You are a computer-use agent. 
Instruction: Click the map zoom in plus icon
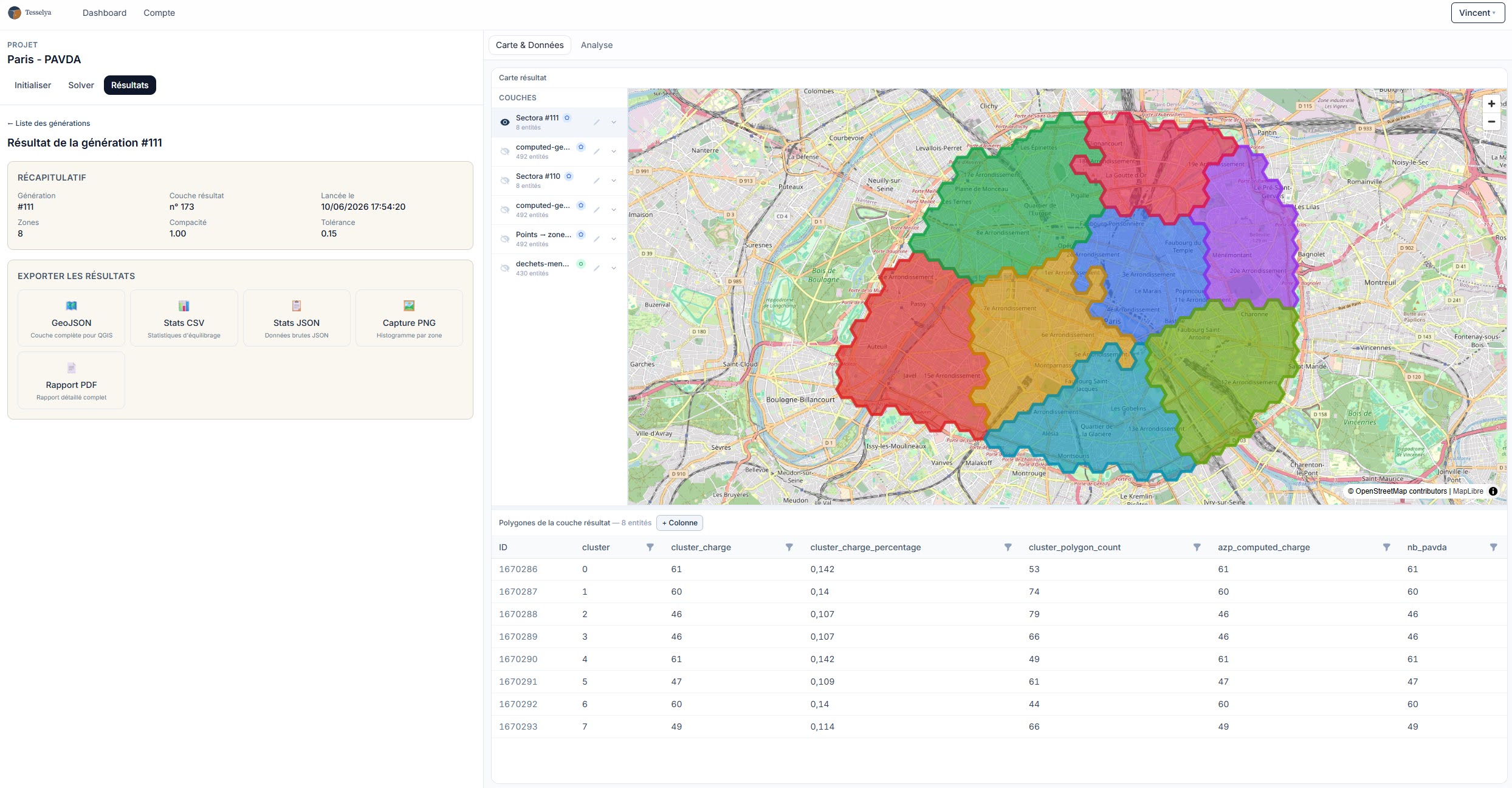[x=1491, y=104]
